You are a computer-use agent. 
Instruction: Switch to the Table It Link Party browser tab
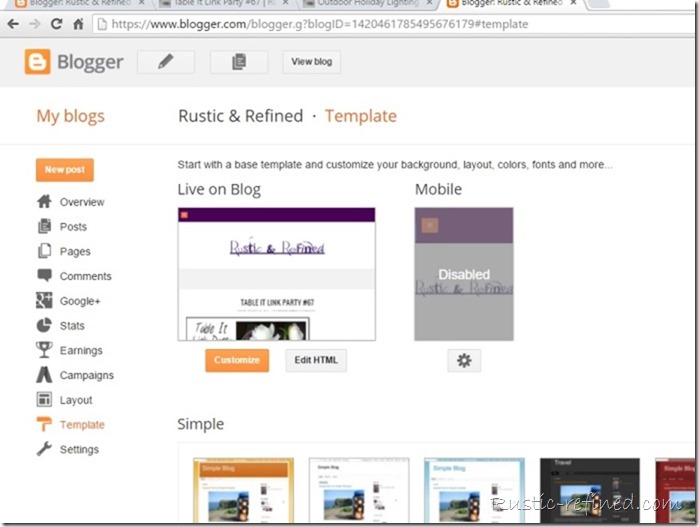(x=225, y=3)
